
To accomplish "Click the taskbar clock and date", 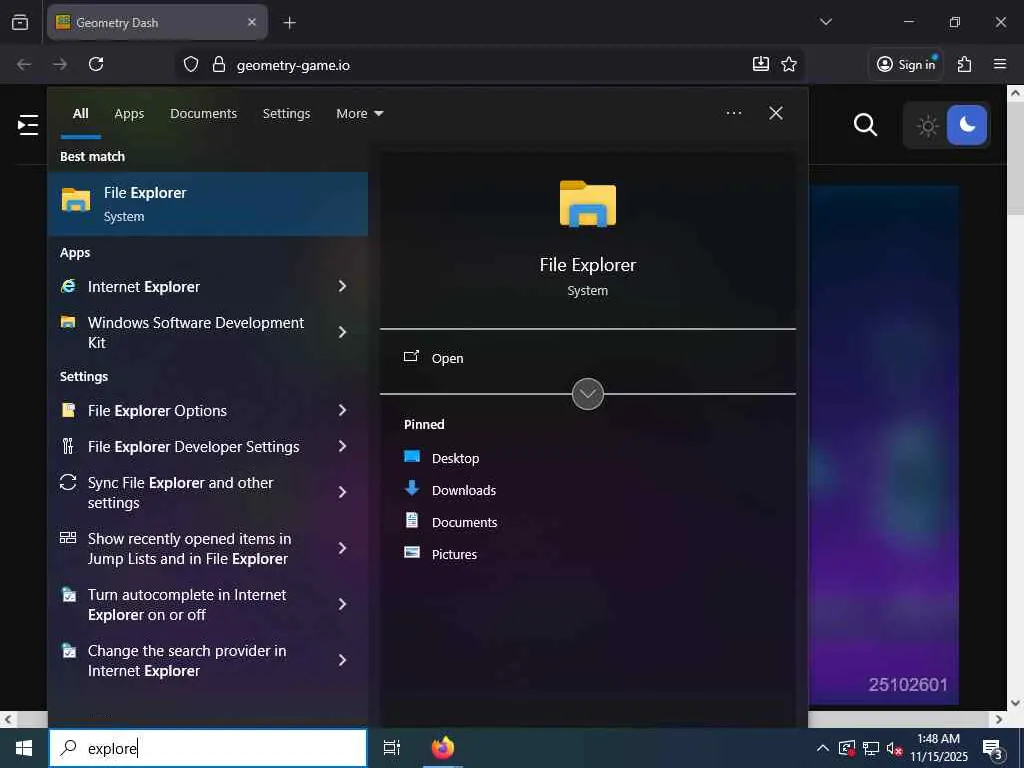I will 939,748.
